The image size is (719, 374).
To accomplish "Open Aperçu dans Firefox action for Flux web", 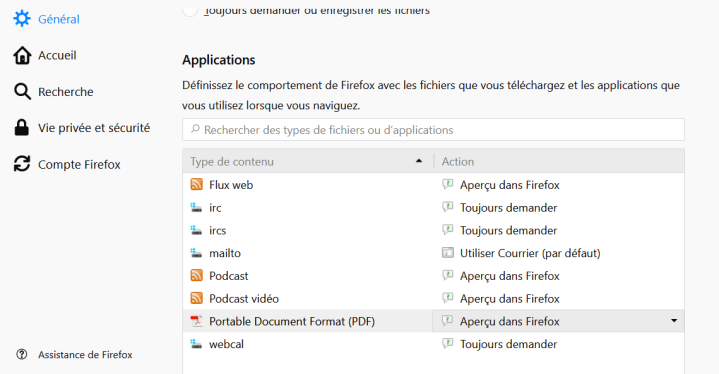I will click(509, 185).
